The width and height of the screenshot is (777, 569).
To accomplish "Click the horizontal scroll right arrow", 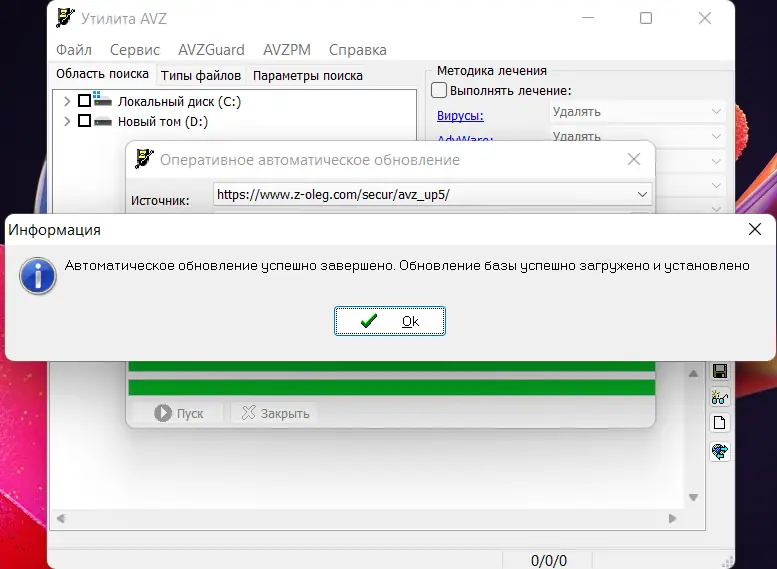I will point(672,518).
